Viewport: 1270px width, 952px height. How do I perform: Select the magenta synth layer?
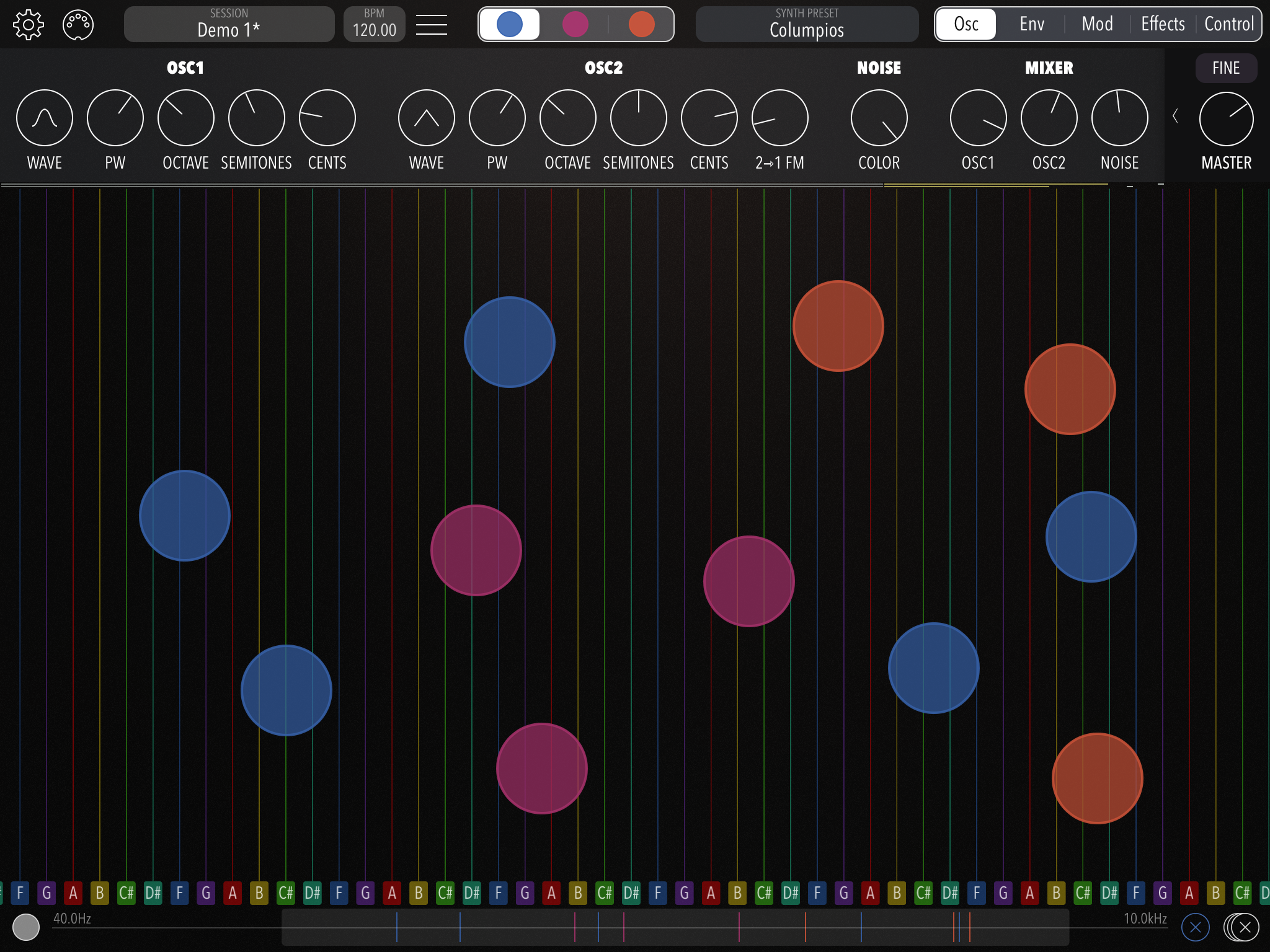[575, 25]
